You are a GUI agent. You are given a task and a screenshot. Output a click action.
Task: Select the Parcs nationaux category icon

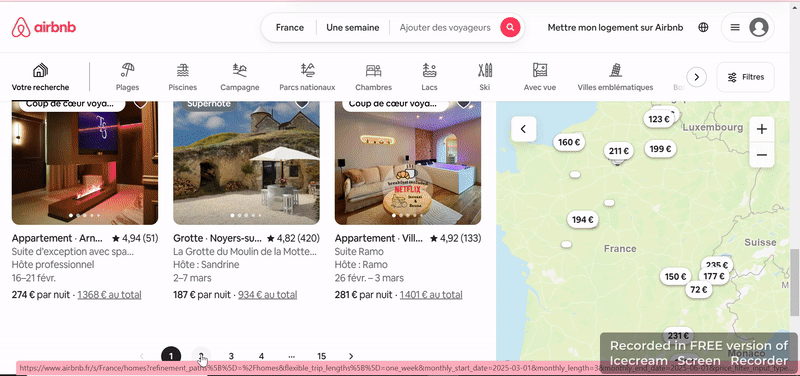[307, 77]
